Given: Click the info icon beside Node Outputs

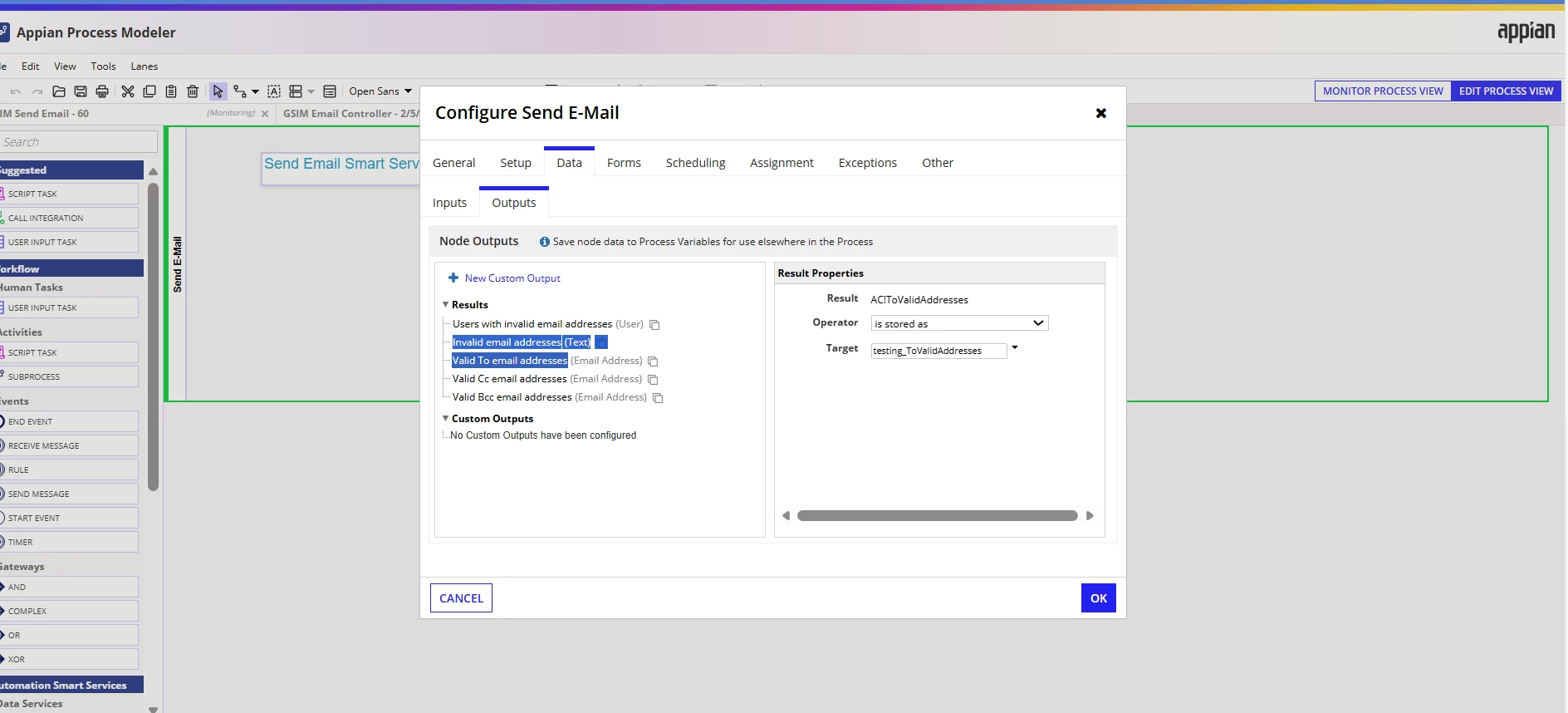Looking at the screenshot, I should point(545,242).
